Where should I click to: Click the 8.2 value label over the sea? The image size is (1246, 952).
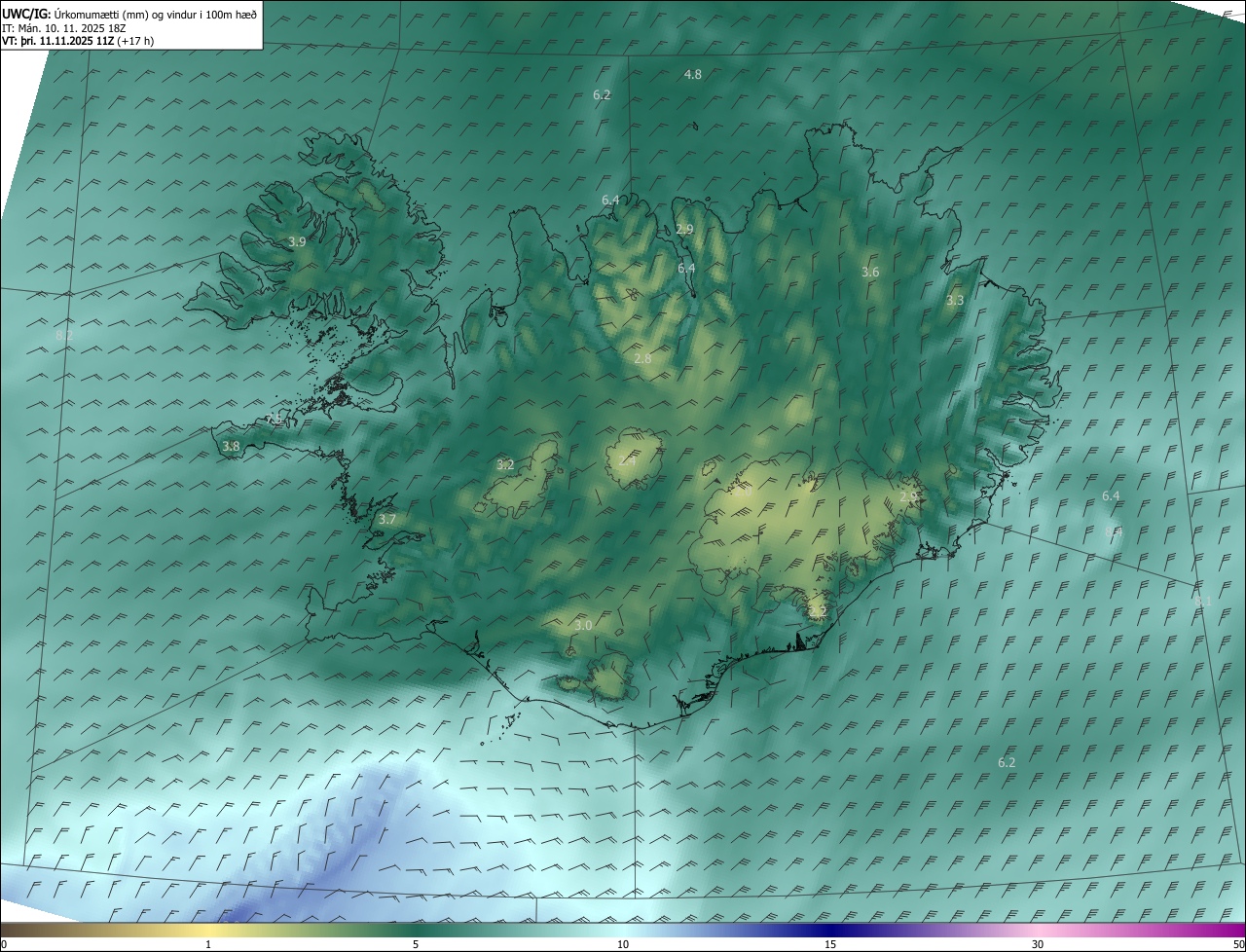coord(65,335)
